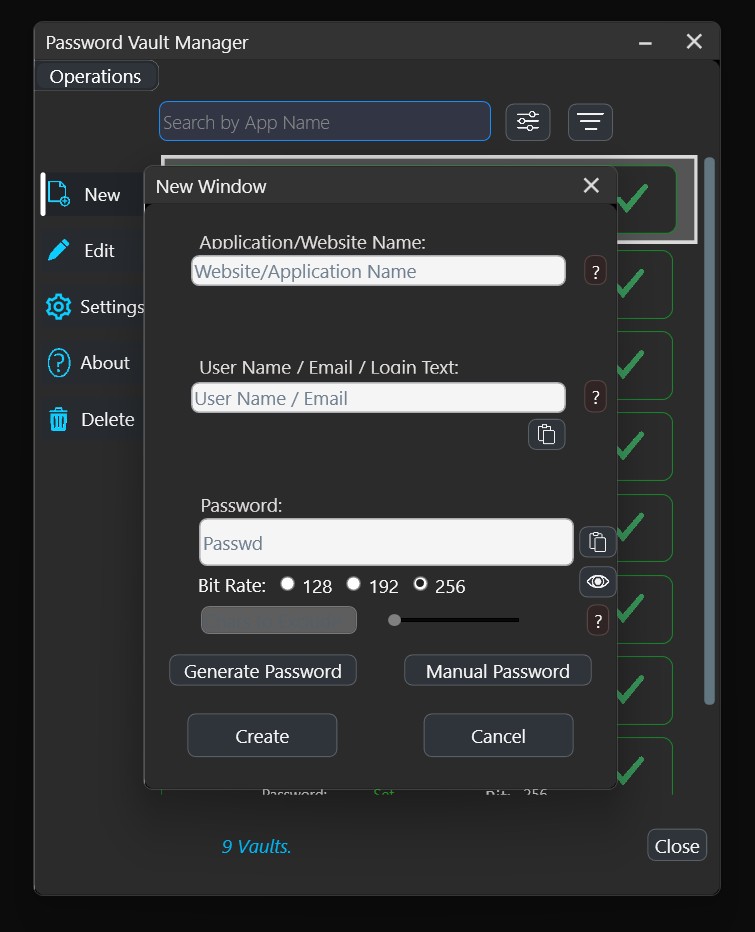Open the Operations menu
This screenshot has height=932, width=755.
pyautogui.click(x=96, y=76)
